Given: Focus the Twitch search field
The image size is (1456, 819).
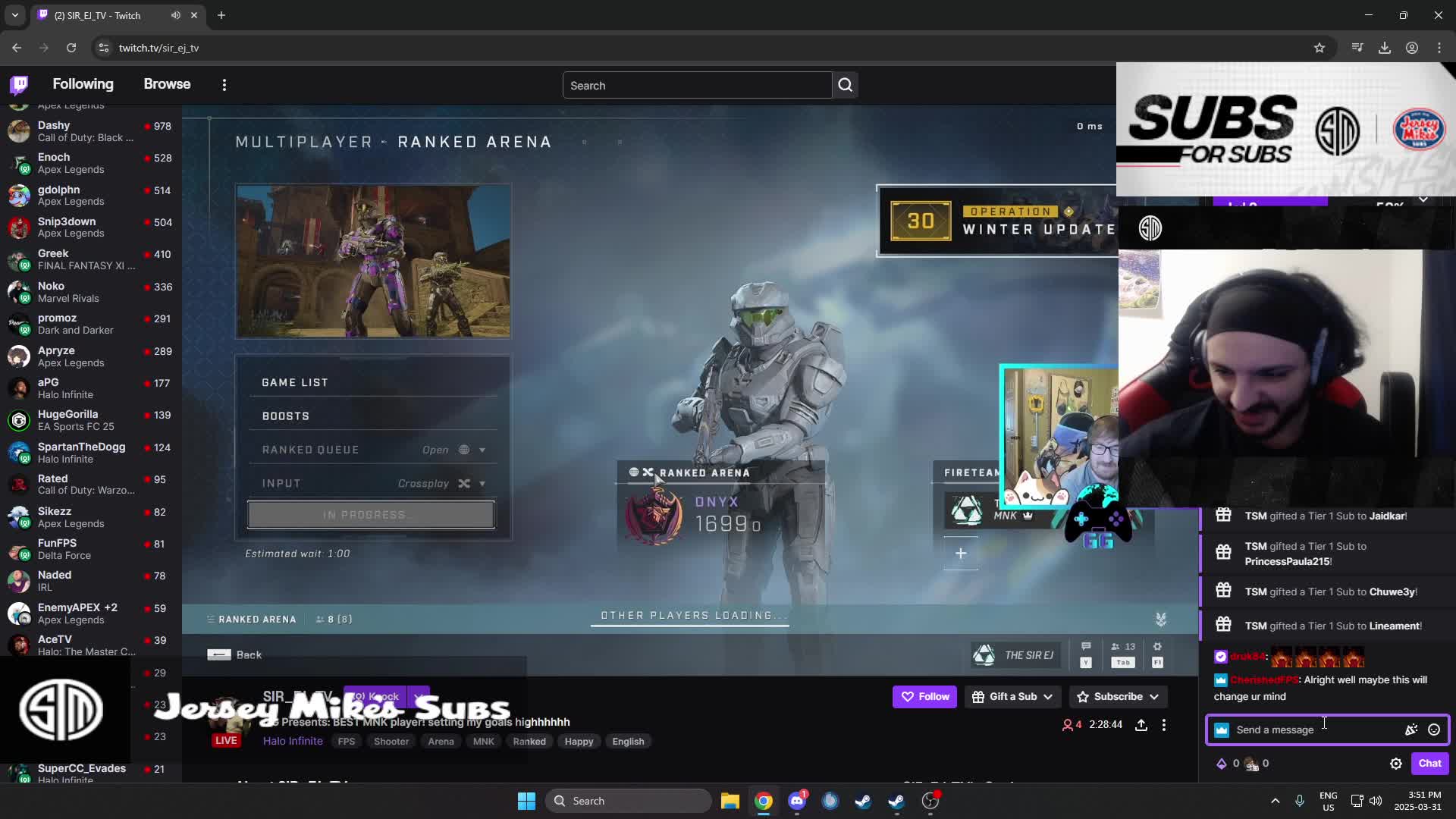Looking at the screenshot, I should (x=697, y=85).
